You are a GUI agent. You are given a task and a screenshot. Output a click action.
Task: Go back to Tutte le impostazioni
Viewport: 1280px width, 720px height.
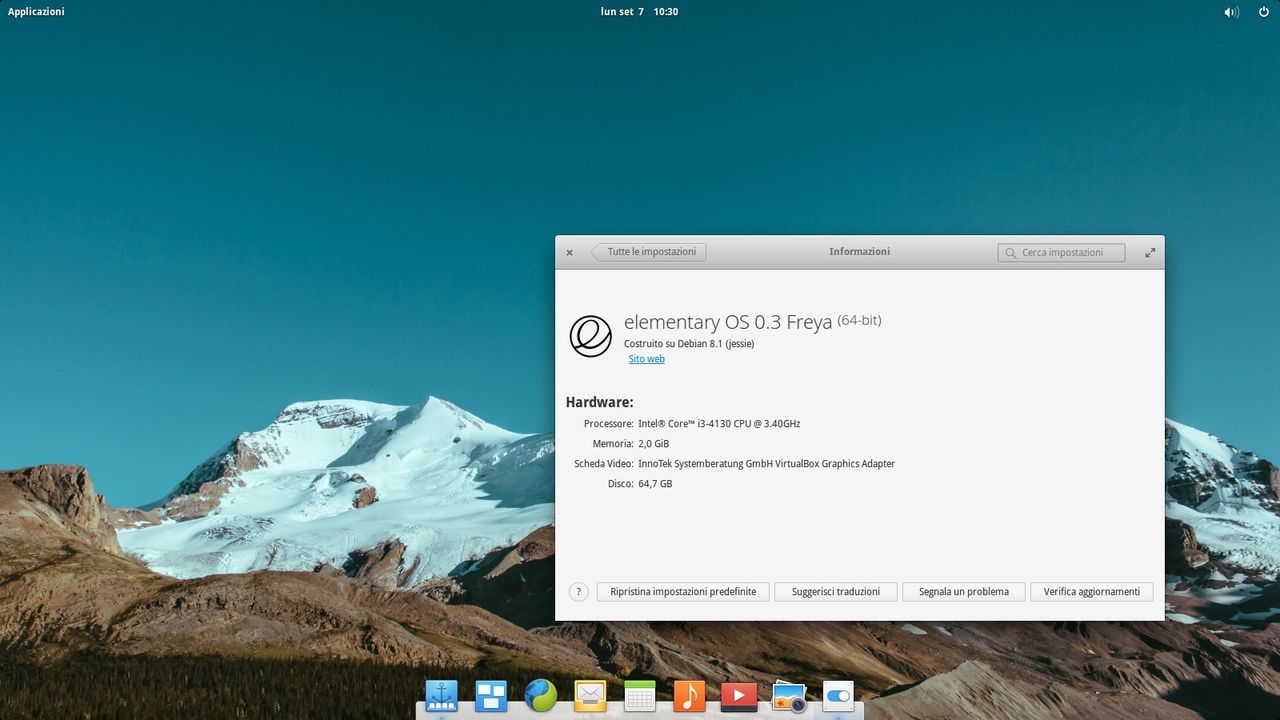click(x=650, y=252)
